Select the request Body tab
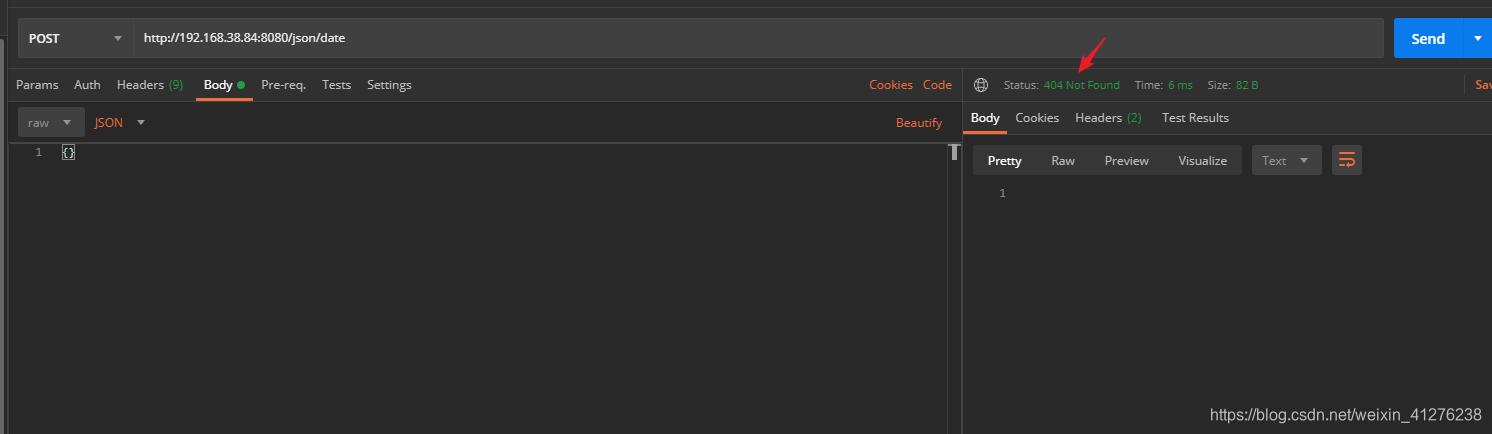 coord(224,85)
